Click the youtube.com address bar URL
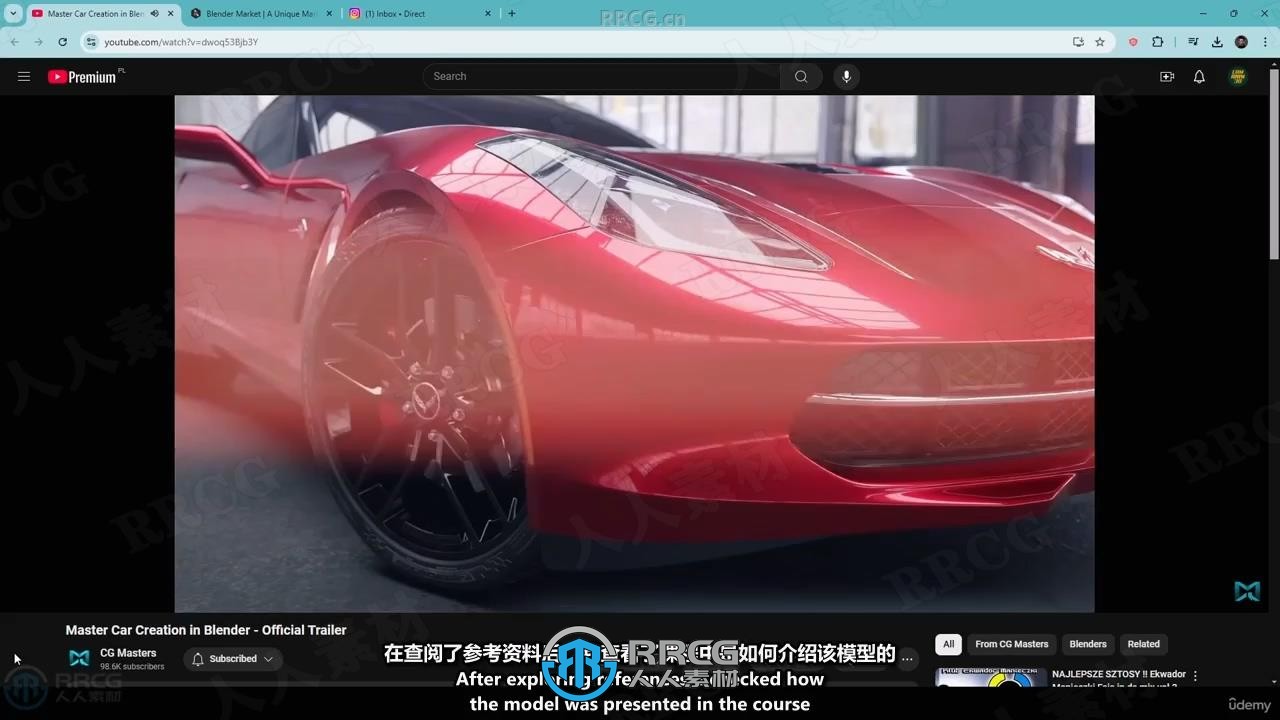 181,42
